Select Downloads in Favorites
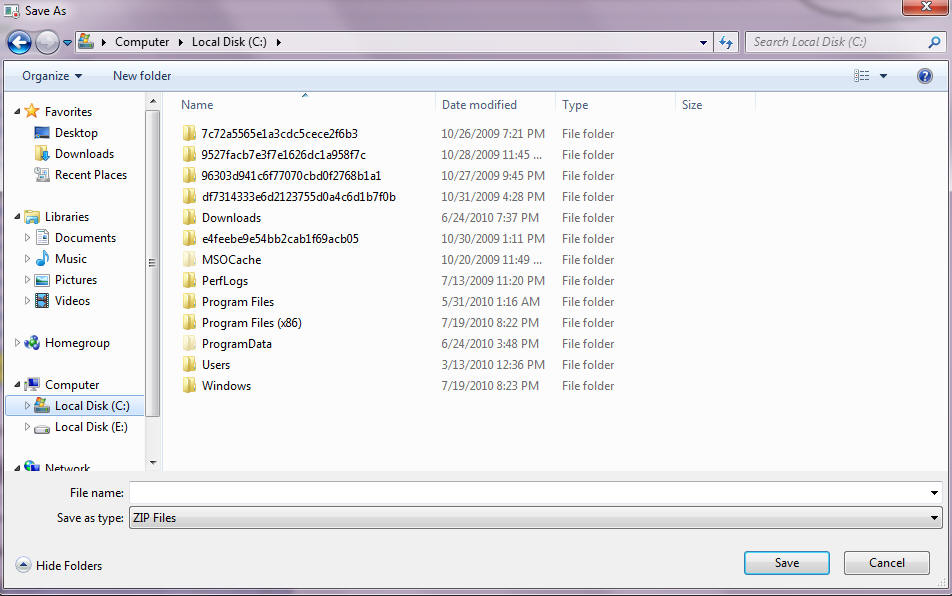 (84, 154)
